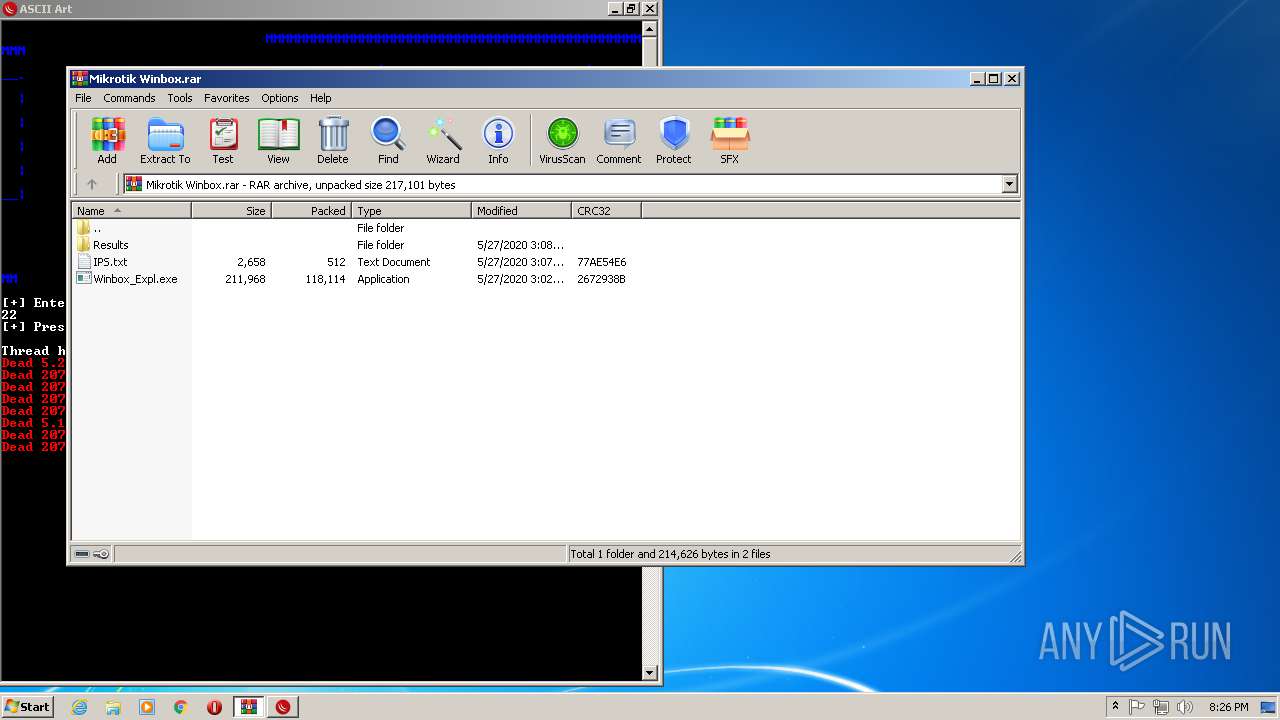Click packed size 118,114
Viewport: 1280px width, 720px height.
tap(325, 279)
